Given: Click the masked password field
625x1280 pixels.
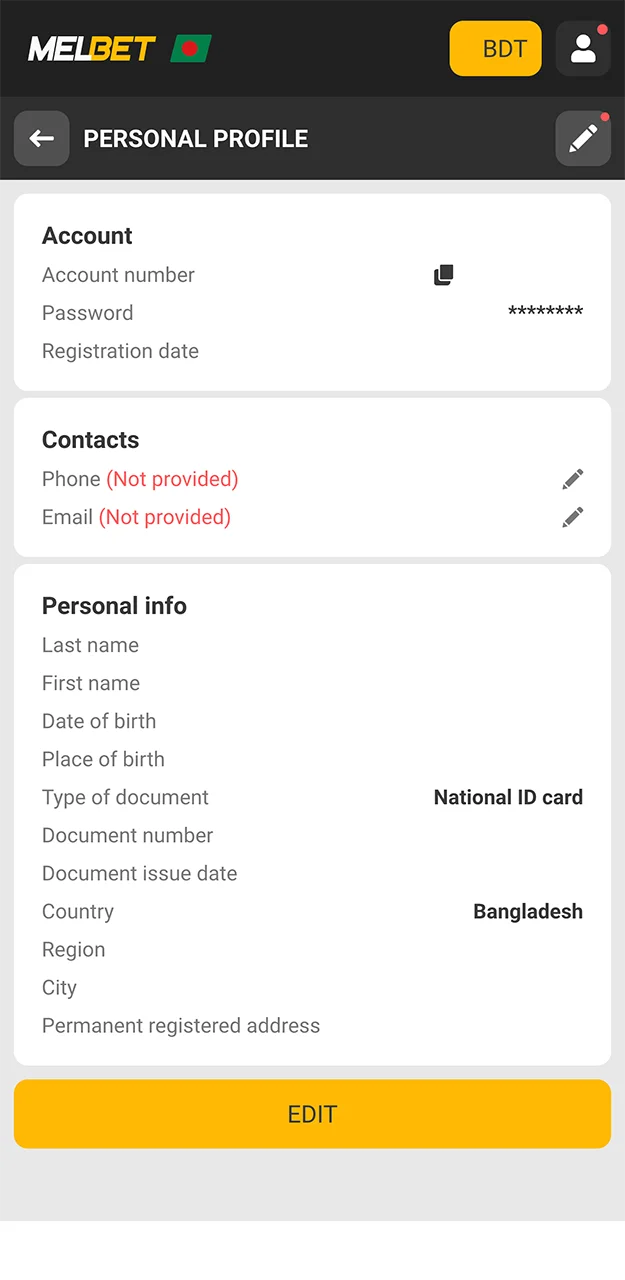Looking at the screenshot, I should coord(546,313).
